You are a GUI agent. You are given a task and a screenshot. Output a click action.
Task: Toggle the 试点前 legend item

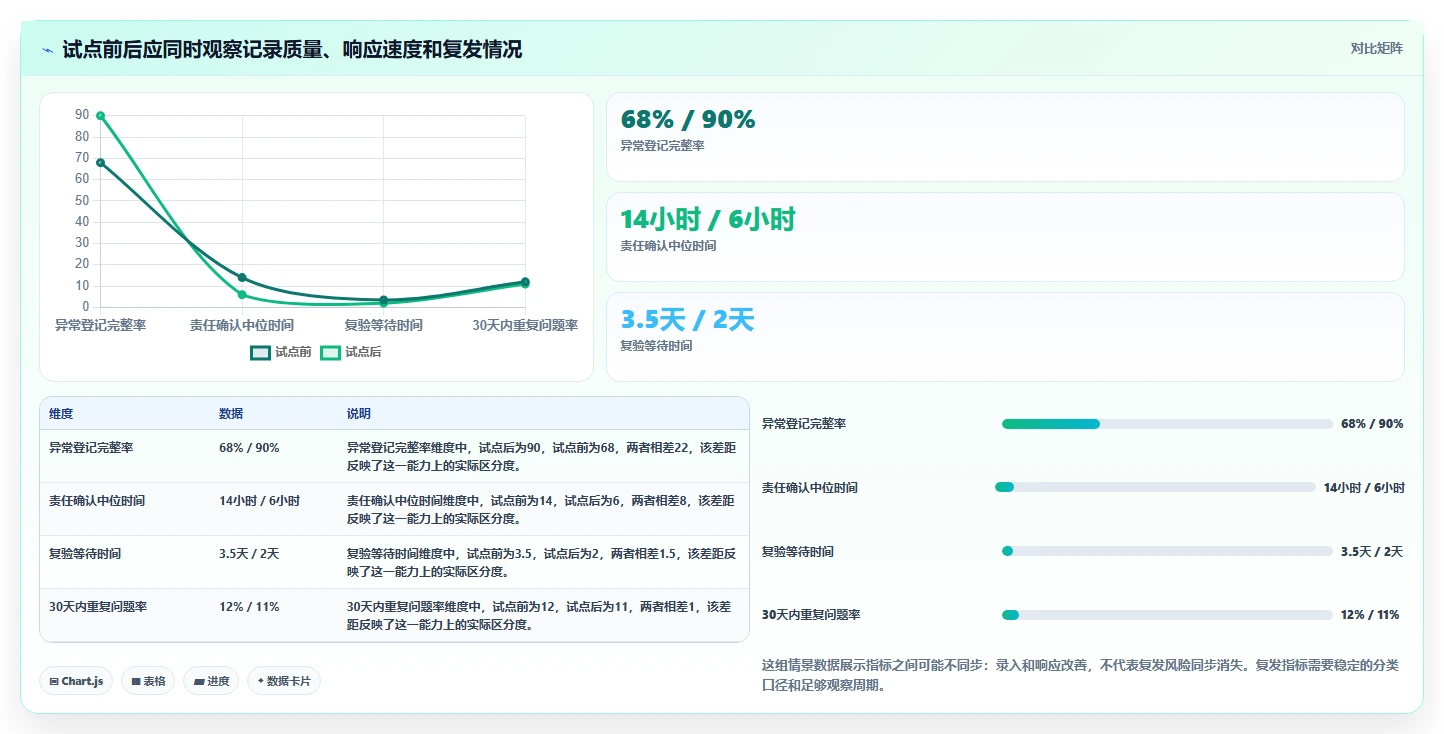point(281,352)
